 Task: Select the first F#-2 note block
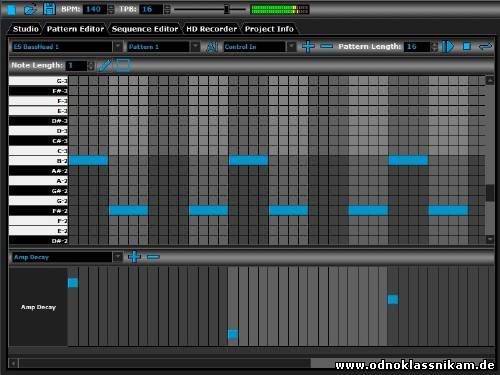click(x=128, y=210)
